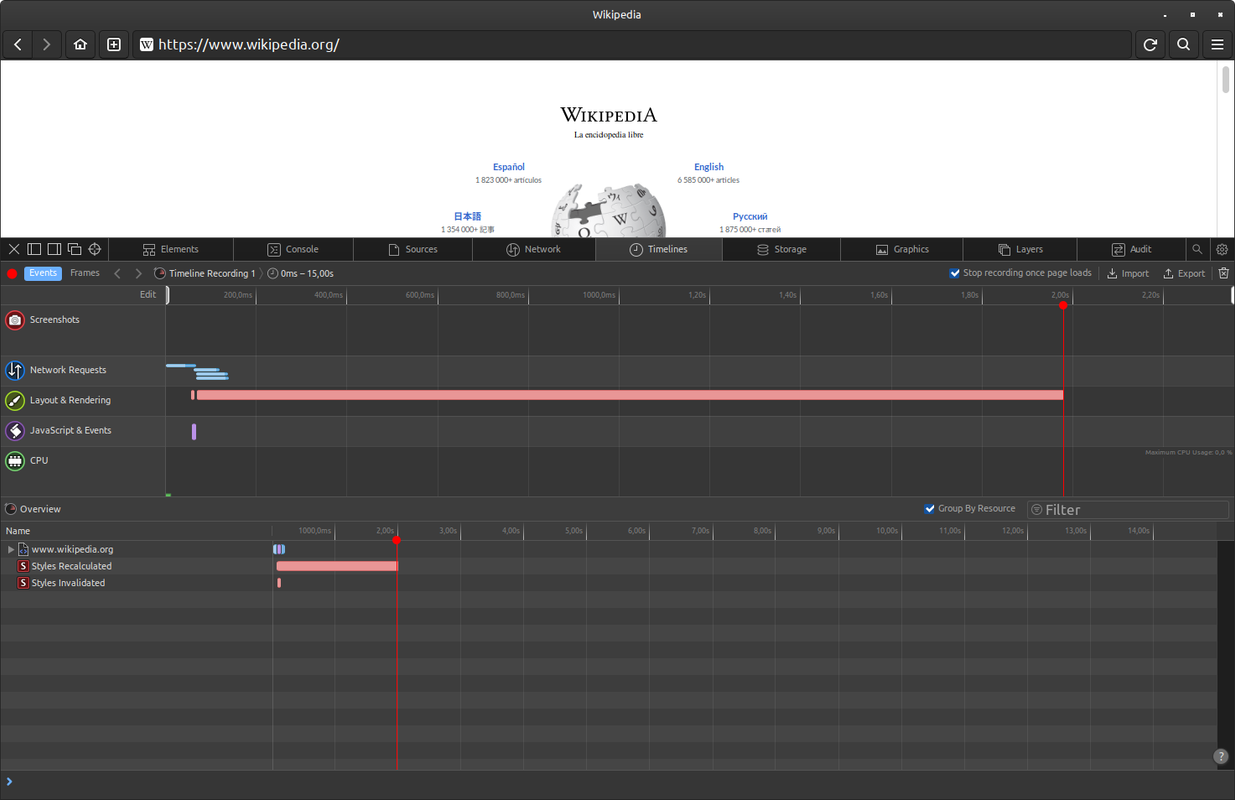This screenshot has height=800, width=1235.
Task: Click the Export button
Action: pyautogui.click(x=1183, y=273)
